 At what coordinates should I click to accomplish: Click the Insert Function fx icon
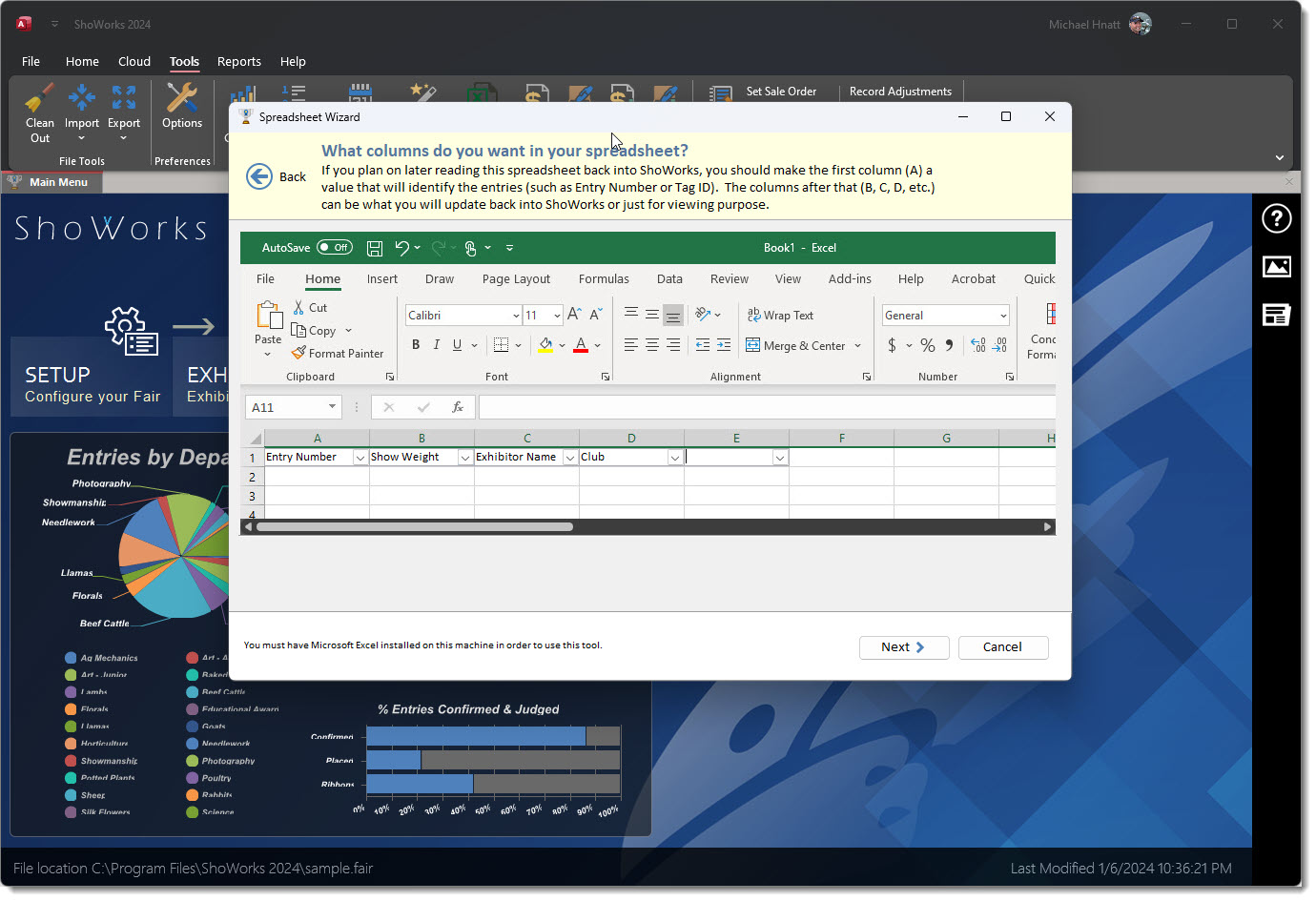pyautogui.click(x=458, y=407)
